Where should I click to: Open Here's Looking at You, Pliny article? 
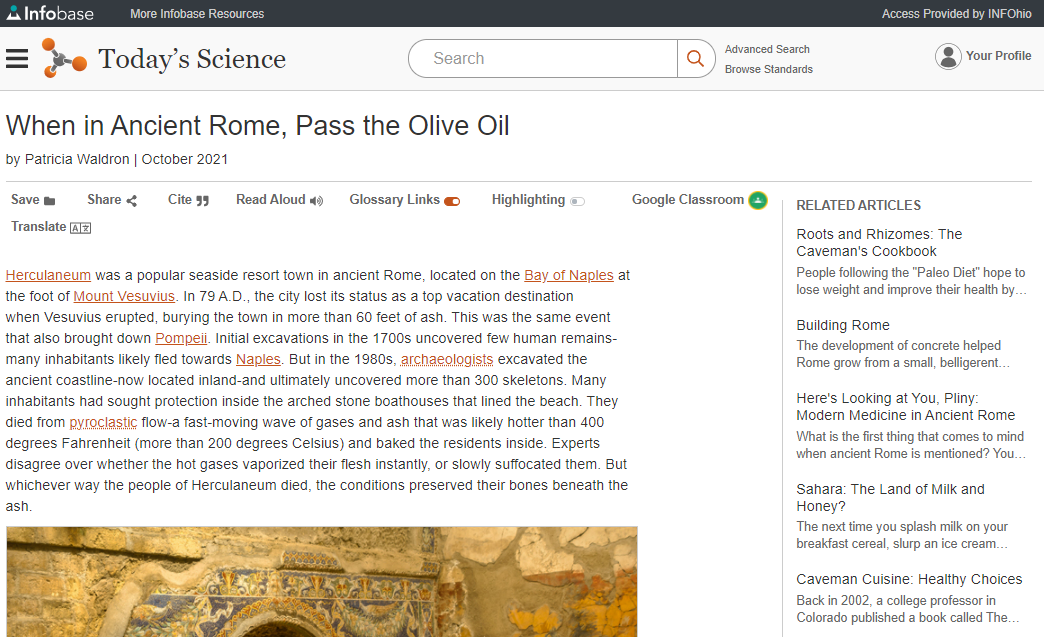click(x=906, y=407)
